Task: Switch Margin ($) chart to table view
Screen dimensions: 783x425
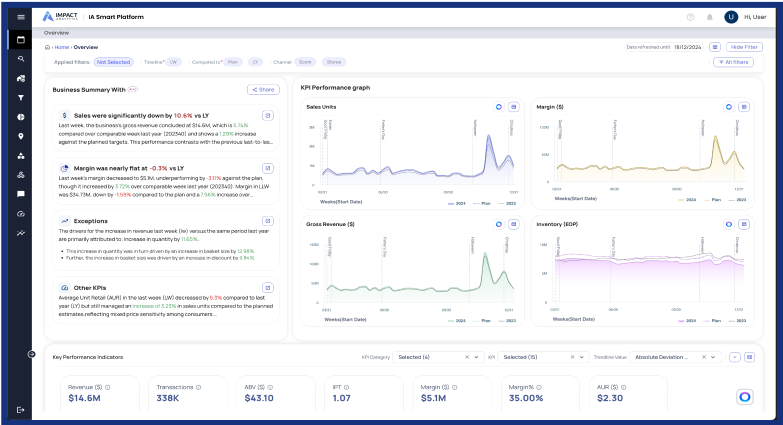Action: [x=743, y=107]
